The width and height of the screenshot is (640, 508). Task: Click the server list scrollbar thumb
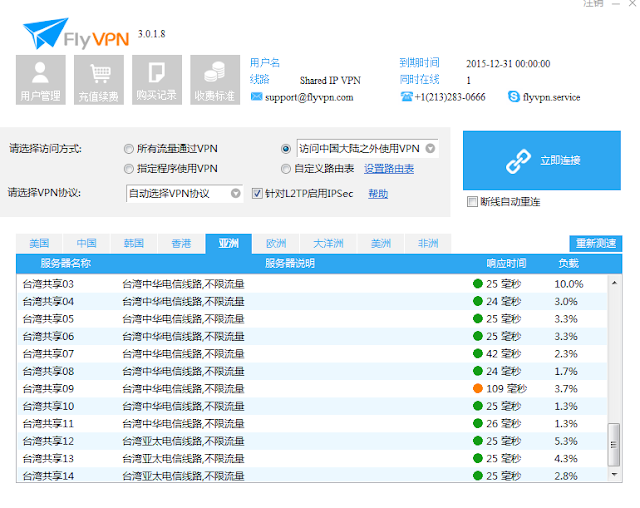pos(614,444)
